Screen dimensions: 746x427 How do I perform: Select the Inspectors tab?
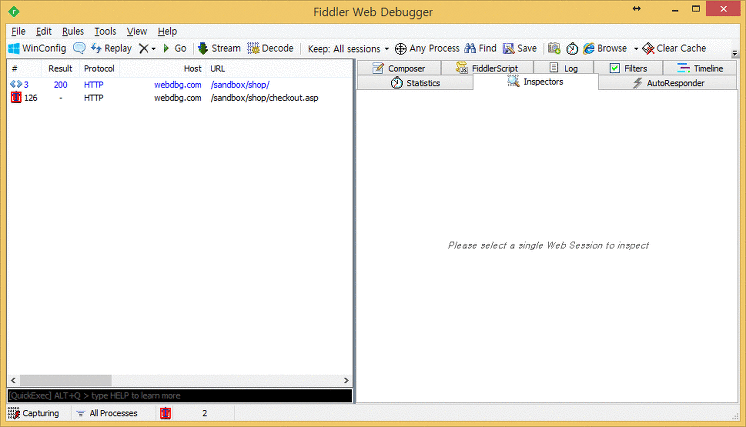point(536,82)
